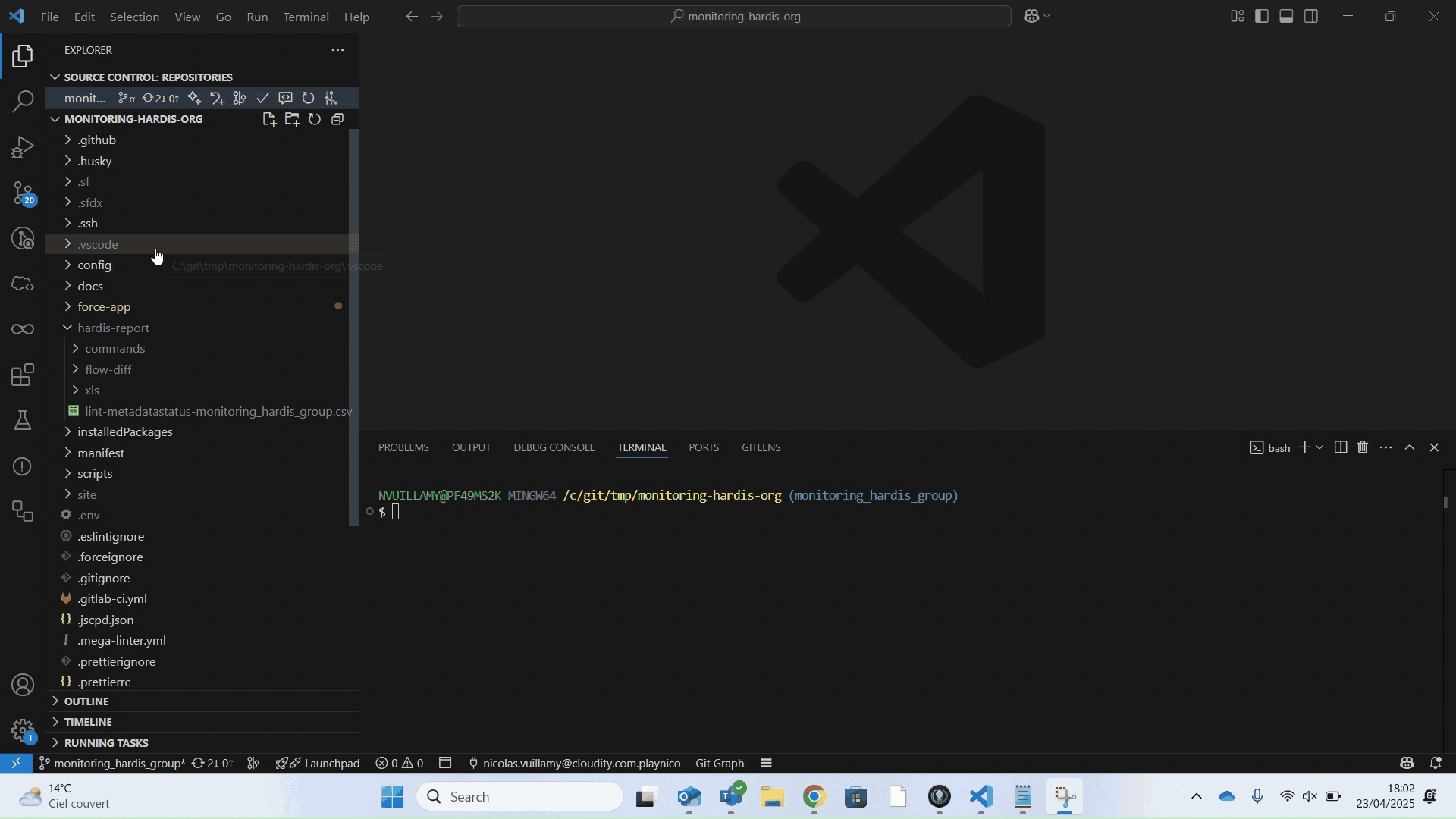Open terminal panel more actions ellipsis
Image resolution: width=1456 pixels, height=819 pixels.
(x=1385, y=447)
